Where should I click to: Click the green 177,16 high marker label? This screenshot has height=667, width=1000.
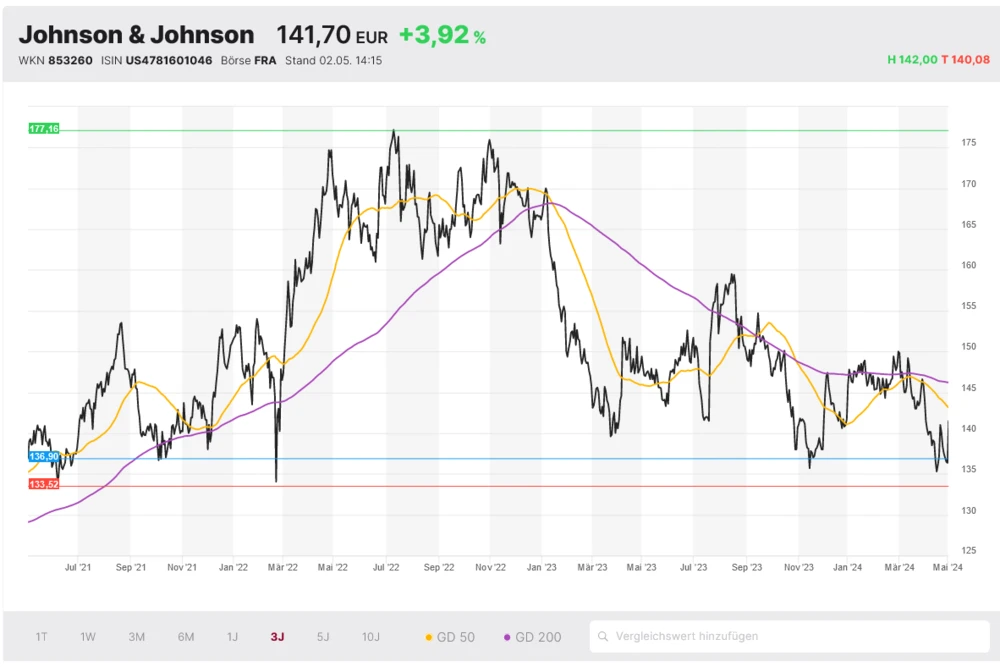(43, 128)
